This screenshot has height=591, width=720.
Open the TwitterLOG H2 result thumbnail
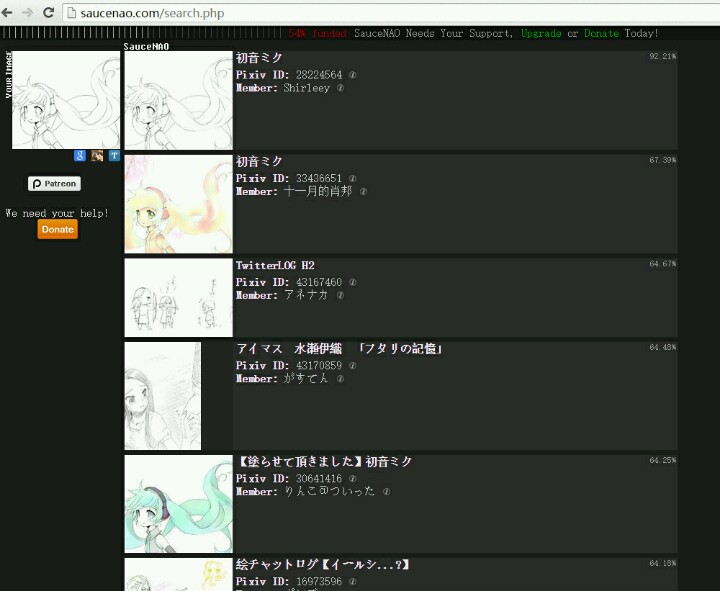(178, 298)
